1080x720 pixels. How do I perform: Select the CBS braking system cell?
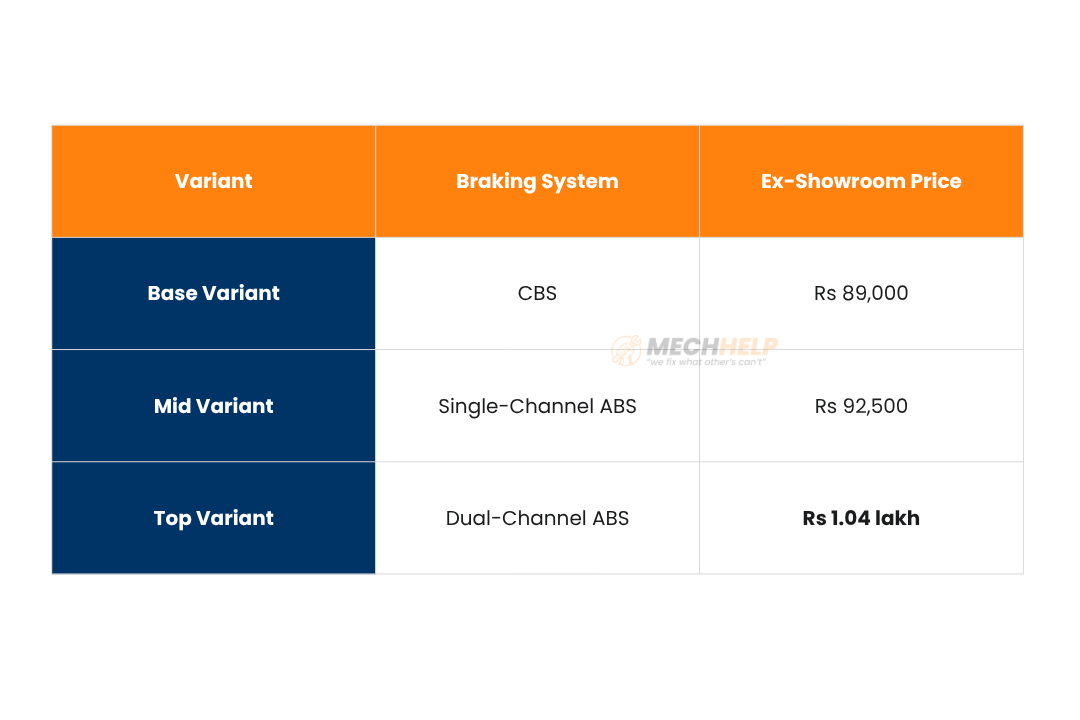coord(537,293)
